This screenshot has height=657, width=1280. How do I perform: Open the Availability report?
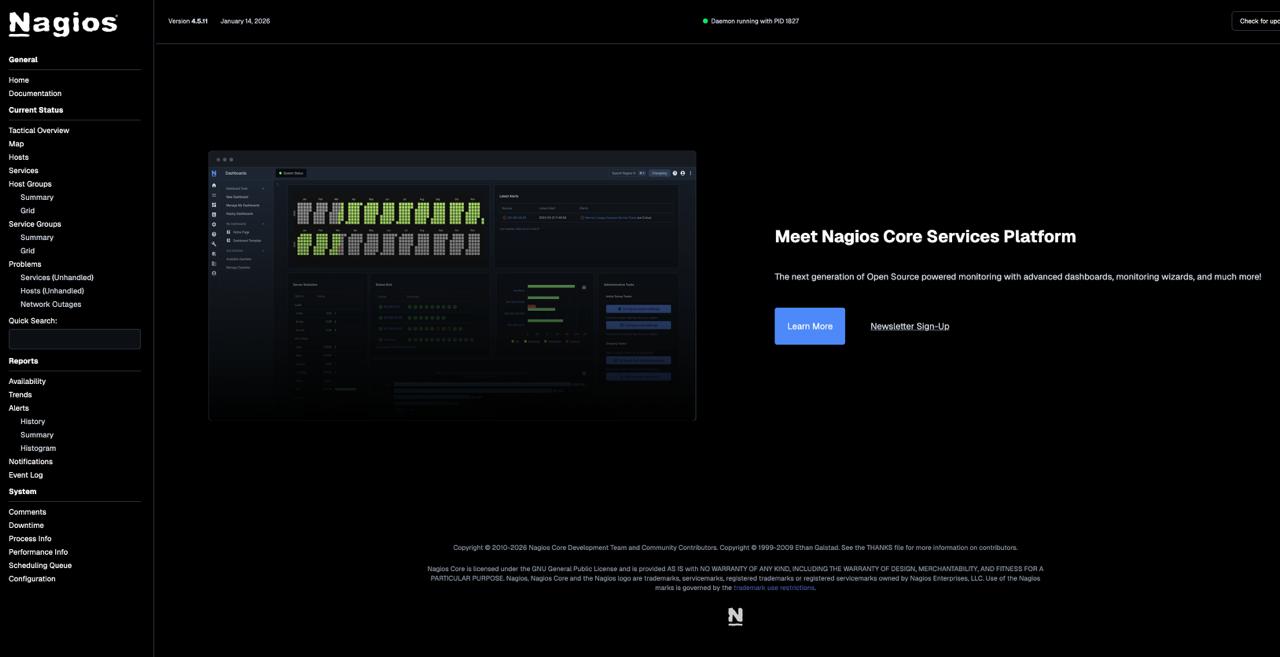[27, 381]
